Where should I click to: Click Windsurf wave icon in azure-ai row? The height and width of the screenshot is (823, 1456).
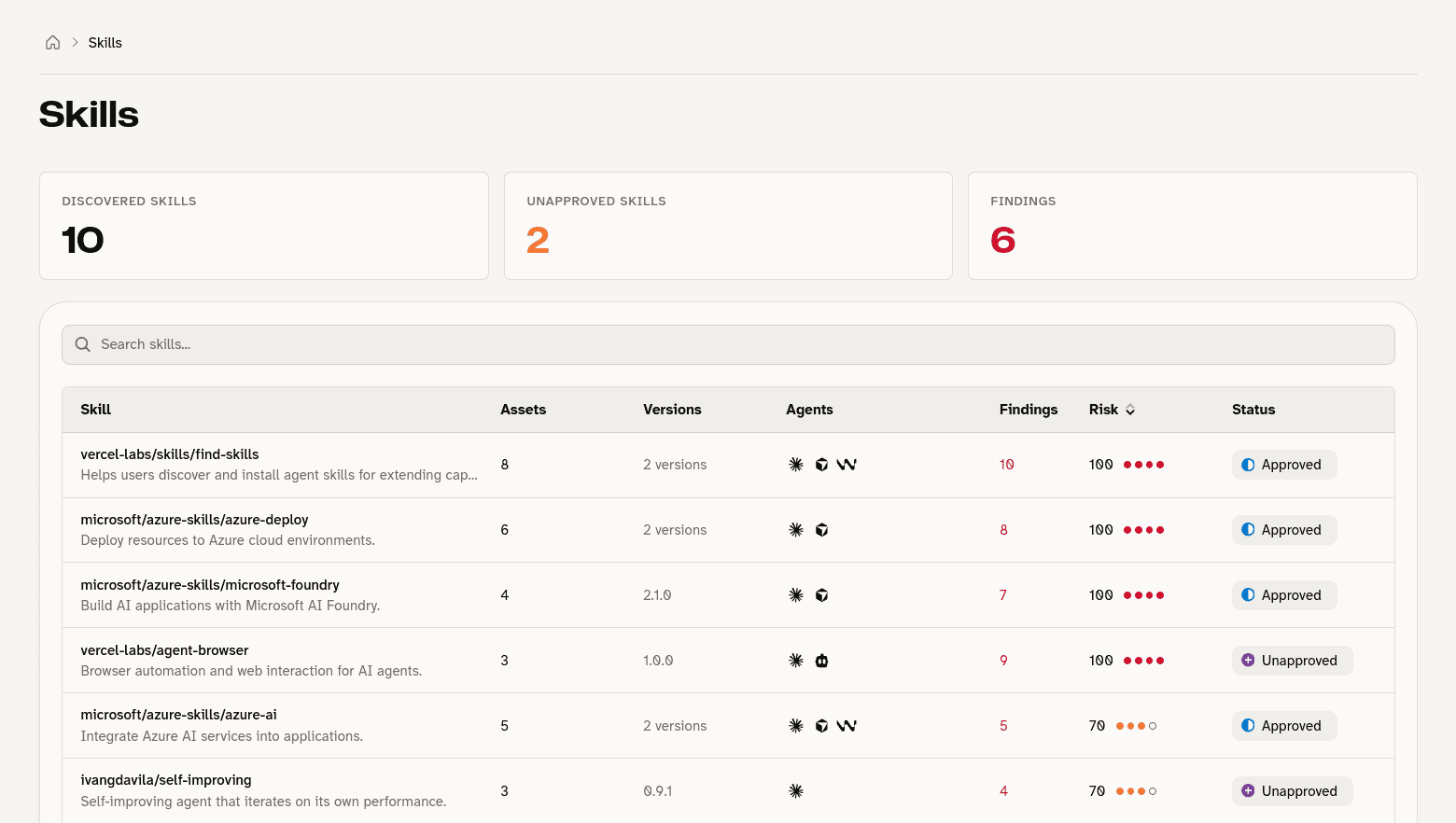[x=847, y=726]
